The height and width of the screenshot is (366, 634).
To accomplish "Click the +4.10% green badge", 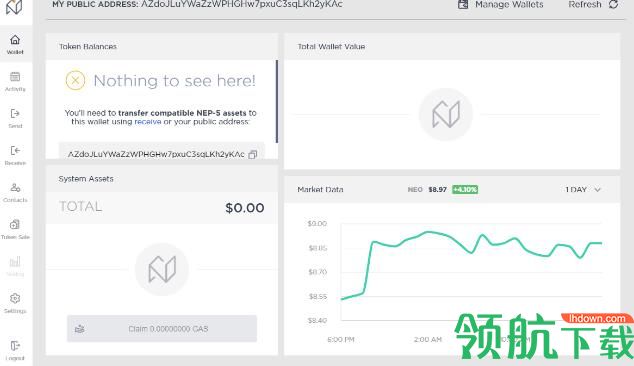I will point(465,189).
